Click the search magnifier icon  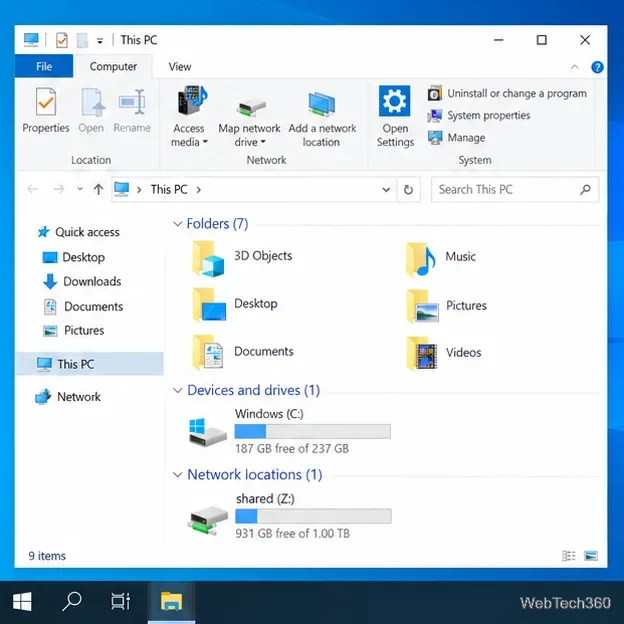(x=585, y=189)
